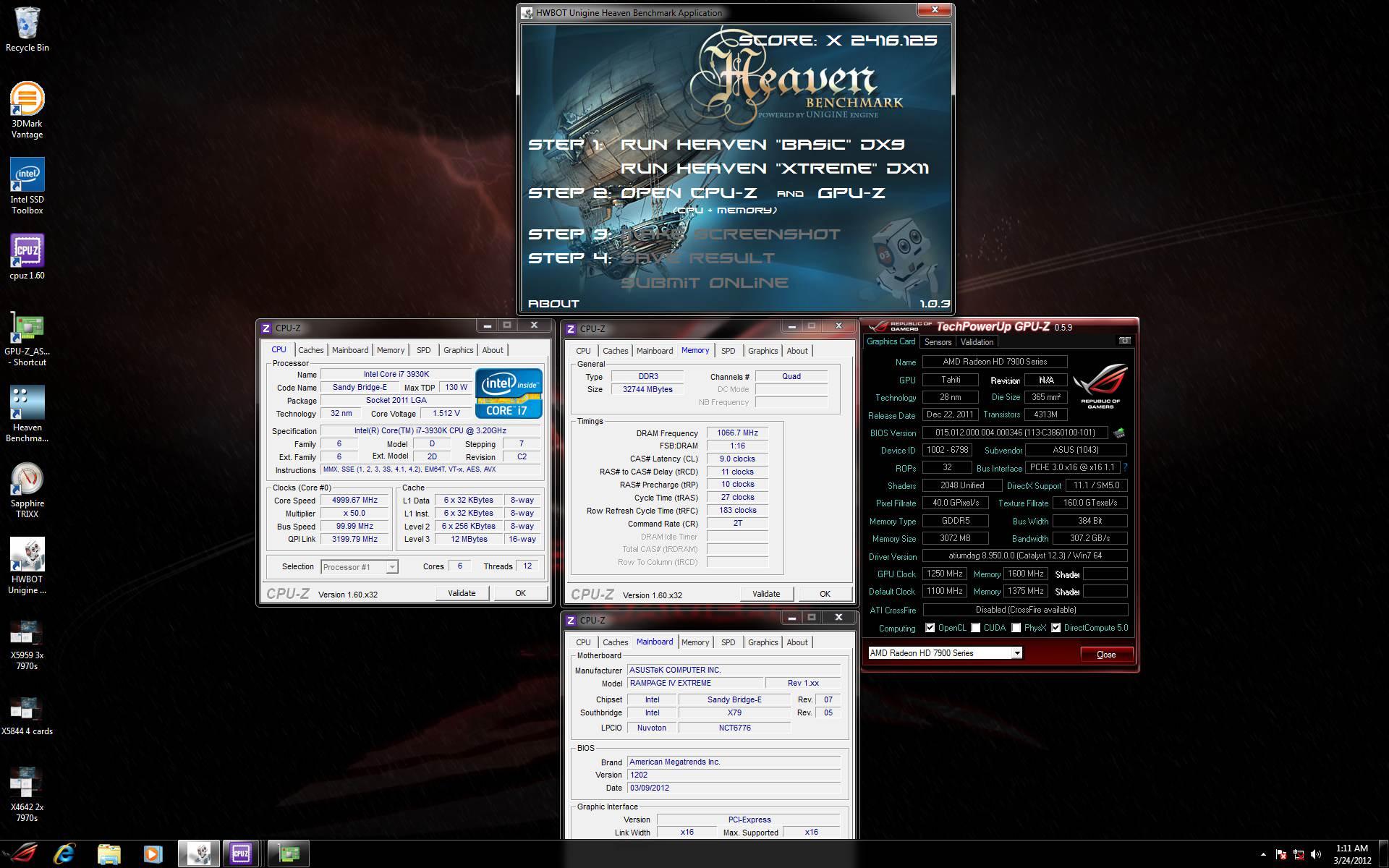Click OK in the CPU-Z Memory window
Image resolution: width=1389 pixels, height=868 pixels.
click(x=825, y=594)
